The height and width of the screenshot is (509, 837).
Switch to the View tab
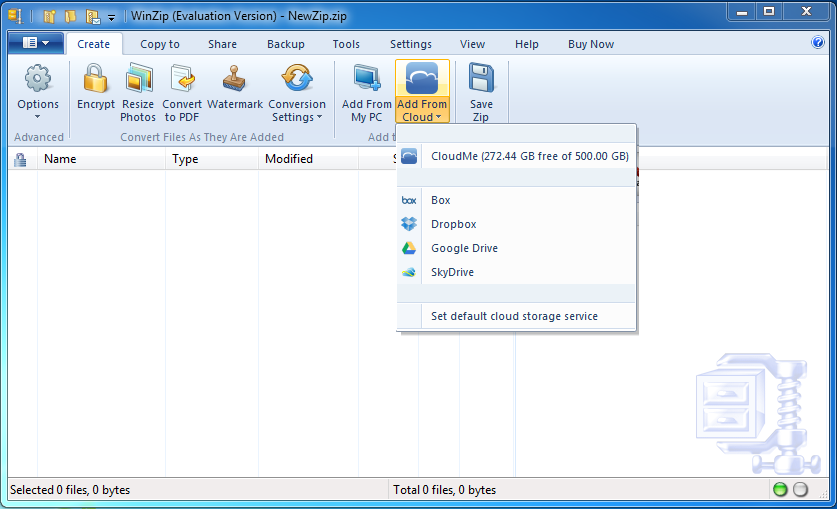(472, 44)
